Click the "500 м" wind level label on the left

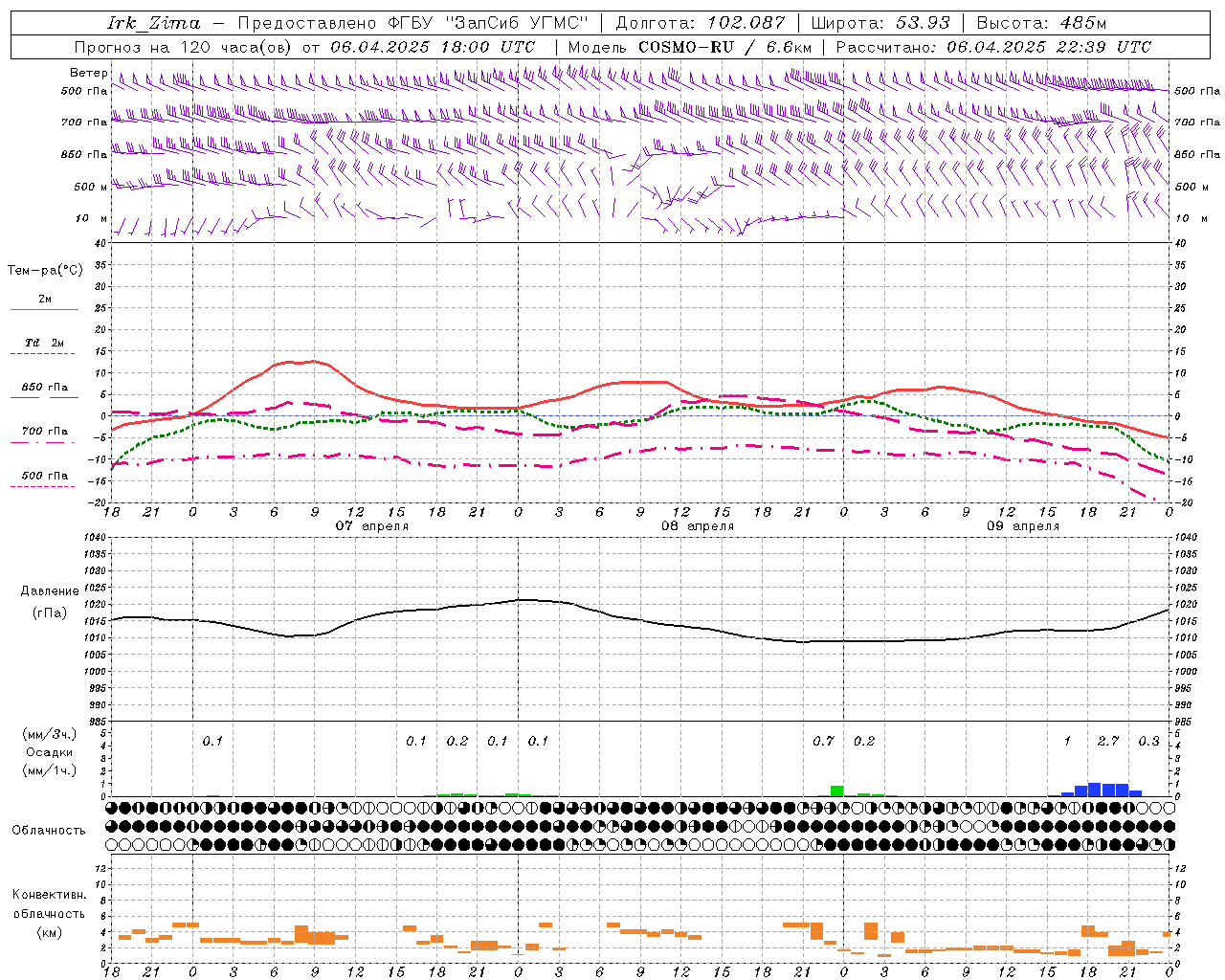(91, 187)
